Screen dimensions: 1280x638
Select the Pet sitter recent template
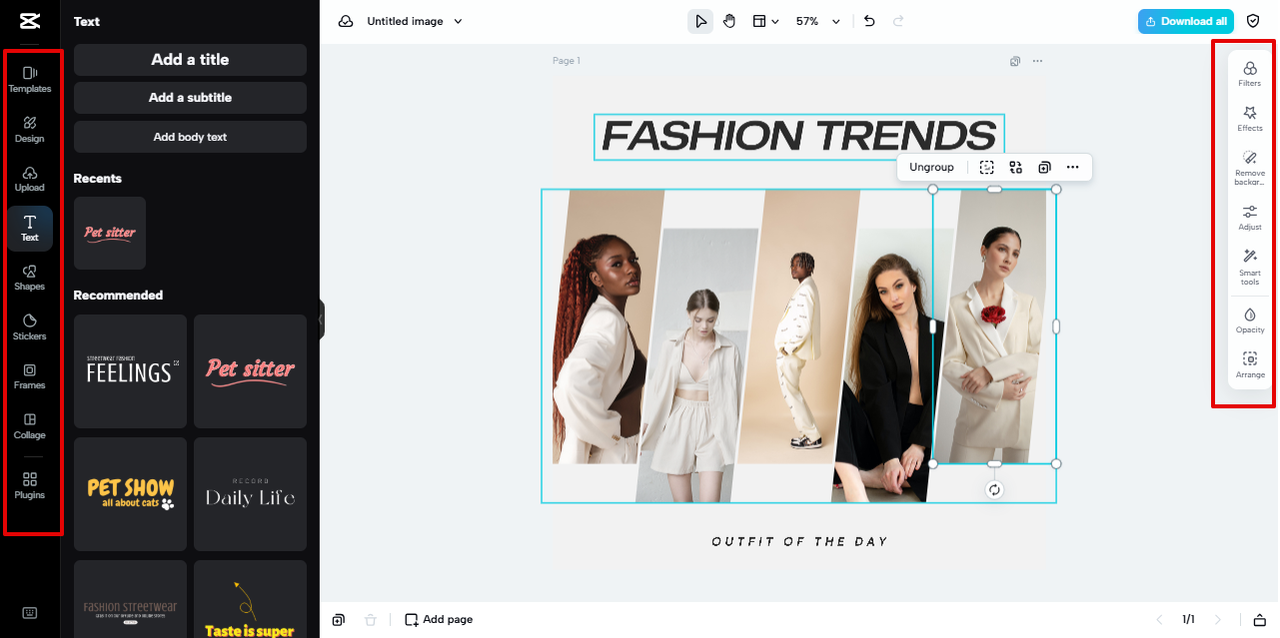(109, 233)
